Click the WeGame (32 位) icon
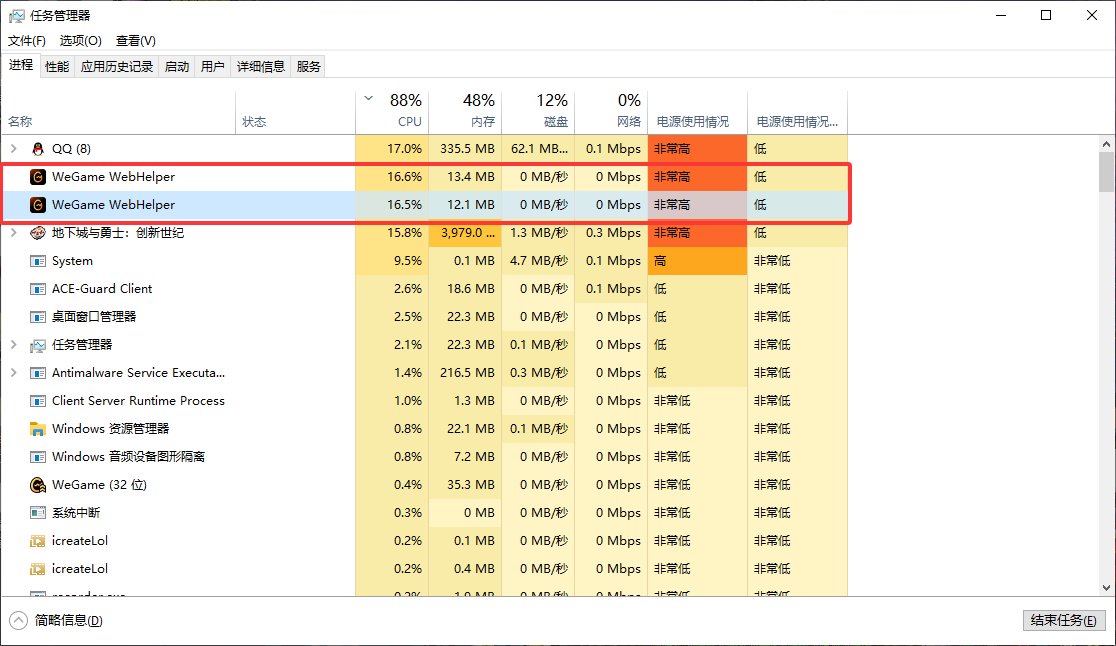Screen dimensions: 1116x646 point(38,485)
